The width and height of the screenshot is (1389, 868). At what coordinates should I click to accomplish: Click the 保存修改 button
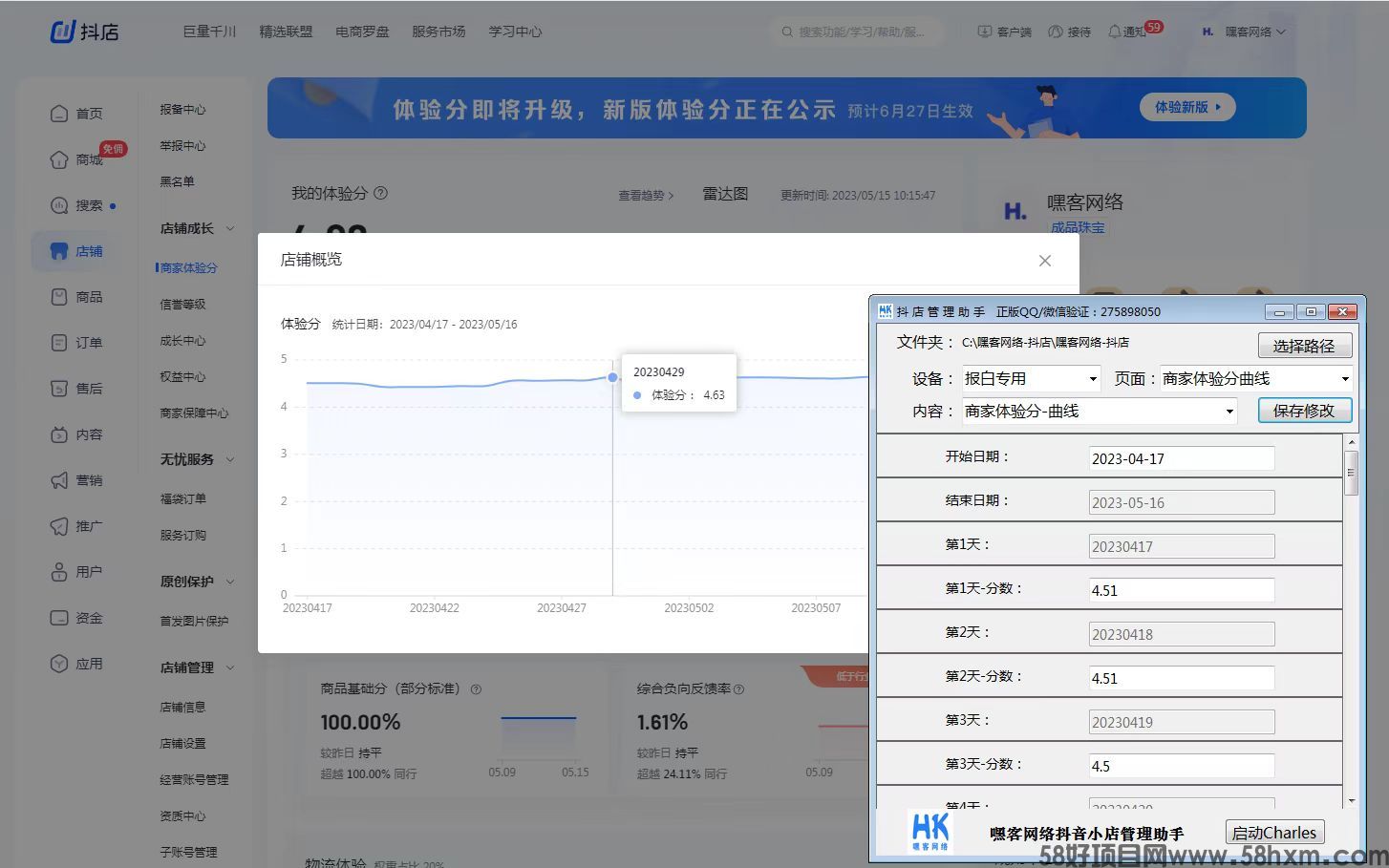(x=1304, y=411)
